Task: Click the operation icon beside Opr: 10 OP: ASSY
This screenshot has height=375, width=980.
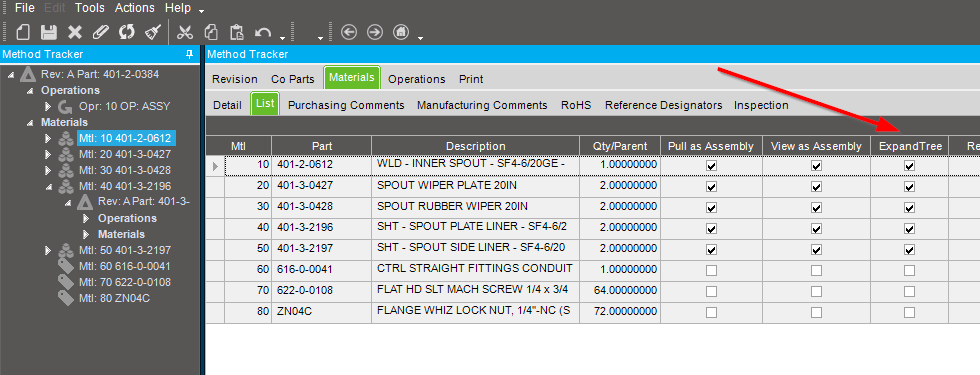Action: click(x=66, y=106)
